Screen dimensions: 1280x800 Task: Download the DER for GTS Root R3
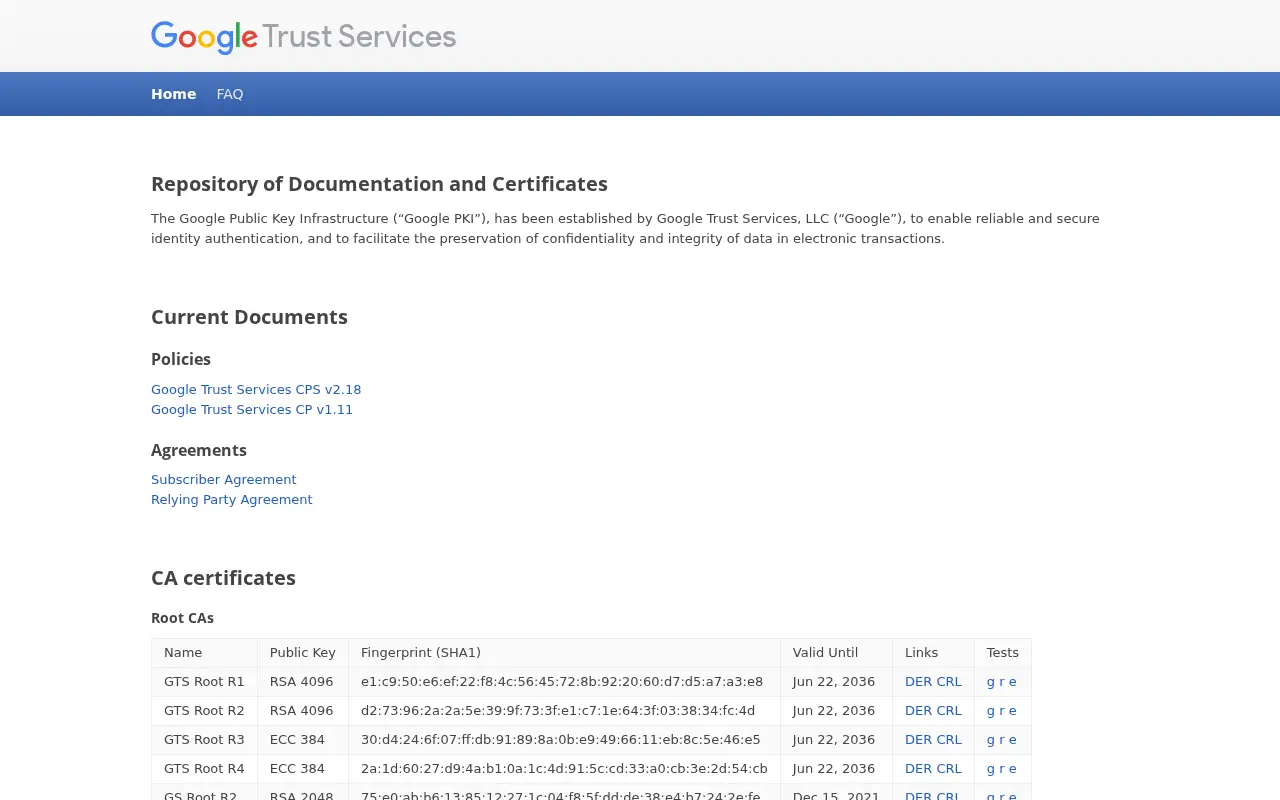pos(918,740)
